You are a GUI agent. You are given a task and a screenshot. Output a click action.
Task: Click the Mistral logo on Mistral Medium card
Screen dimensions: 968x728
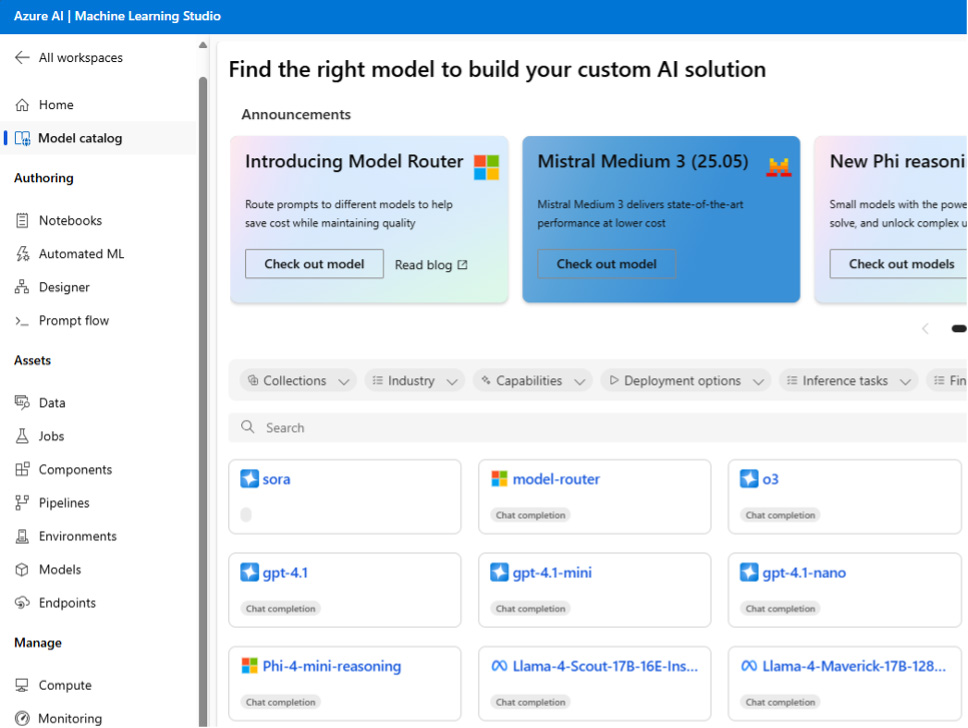[778, 167]
